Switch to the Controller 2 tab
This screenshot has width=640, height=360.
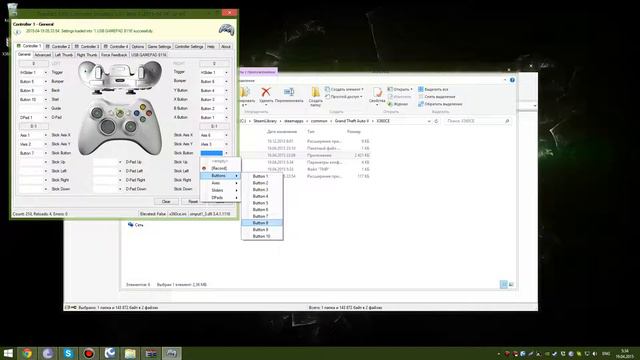pyautogui.click(x=58, y=47)
